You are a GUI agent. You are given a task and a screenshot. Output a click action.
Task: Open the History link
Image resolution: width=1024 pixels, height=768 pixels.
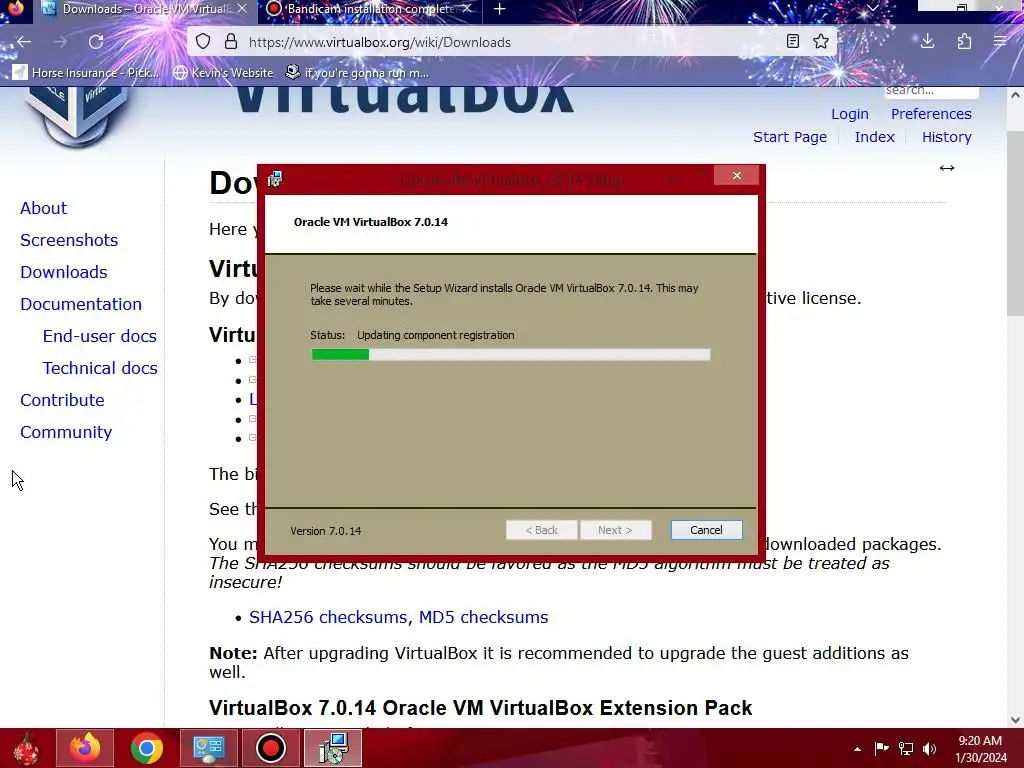pos(946,137)
